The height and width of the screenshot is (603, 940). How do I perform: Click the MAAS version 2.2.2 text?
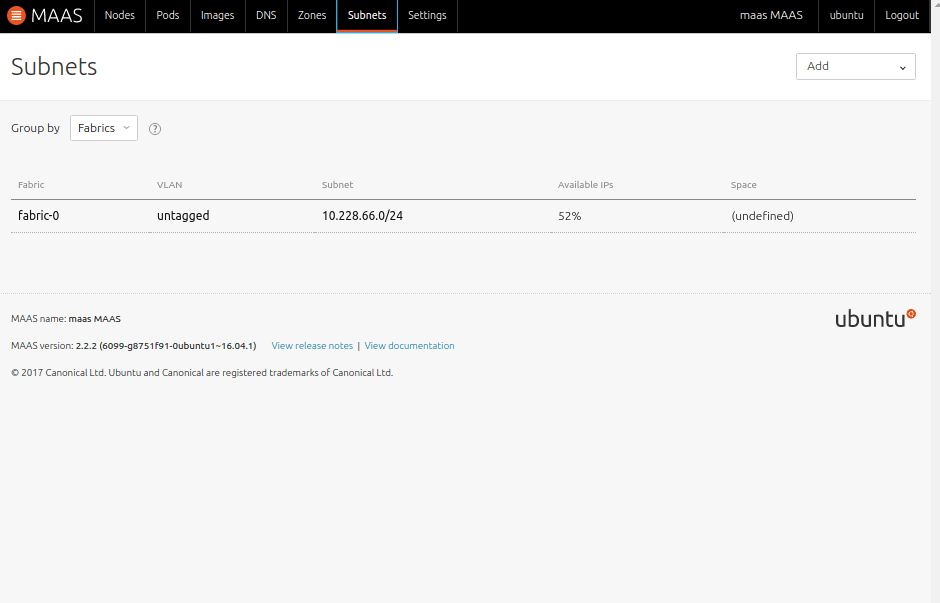134,346
